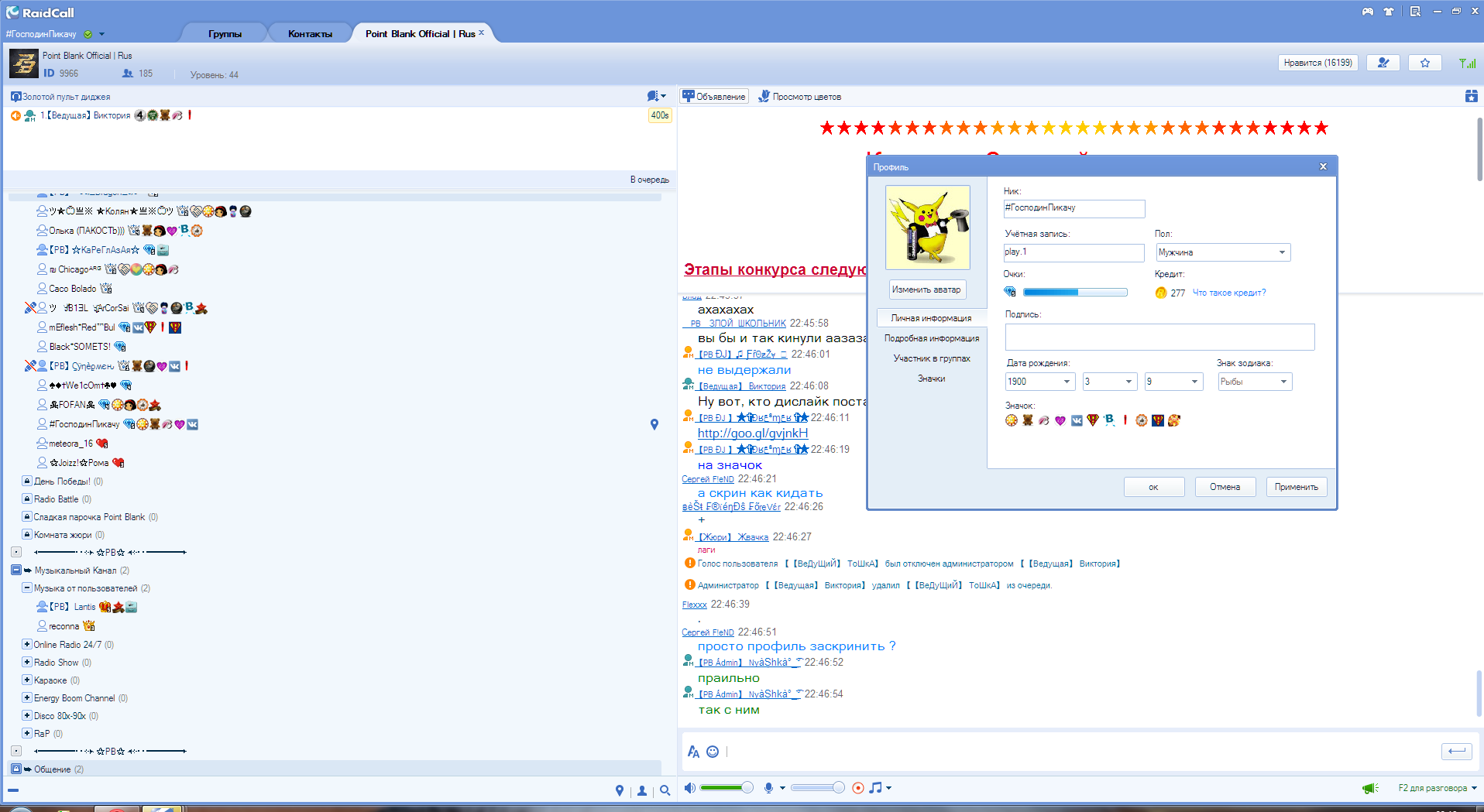Select the Point Blank Official | Rus tab
This screenshot has height=812, width=1484.
pyautogui.click(x=421, y=33)
